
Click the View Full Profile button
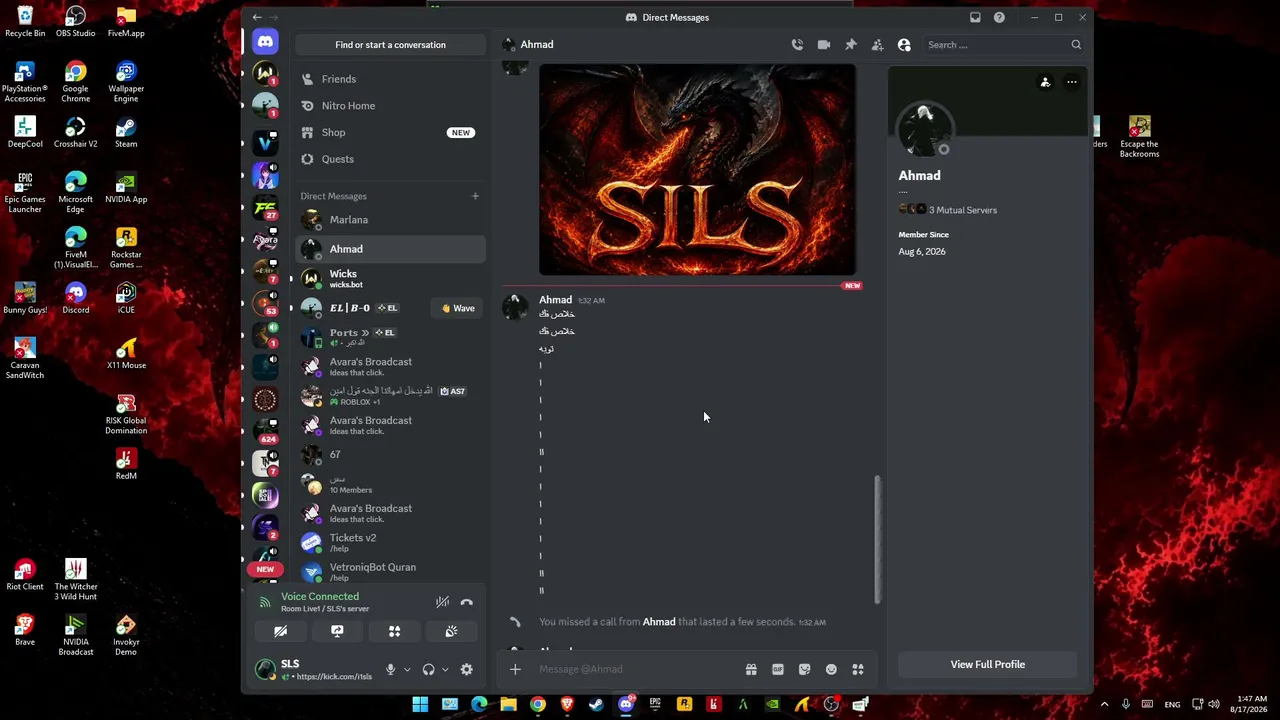pyautogui.click(x=988, y=665)
